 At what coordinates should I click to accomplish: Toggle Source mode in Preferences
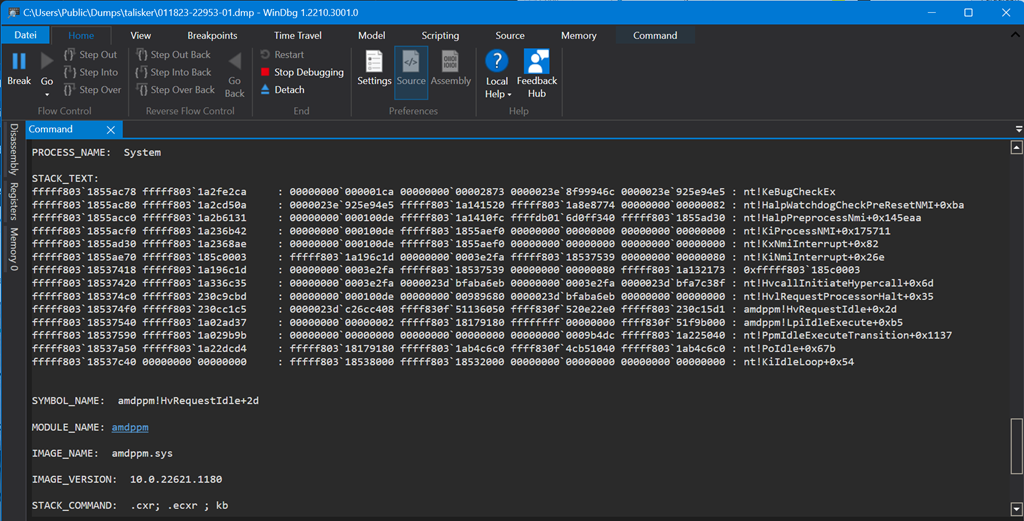click(411, 63)
